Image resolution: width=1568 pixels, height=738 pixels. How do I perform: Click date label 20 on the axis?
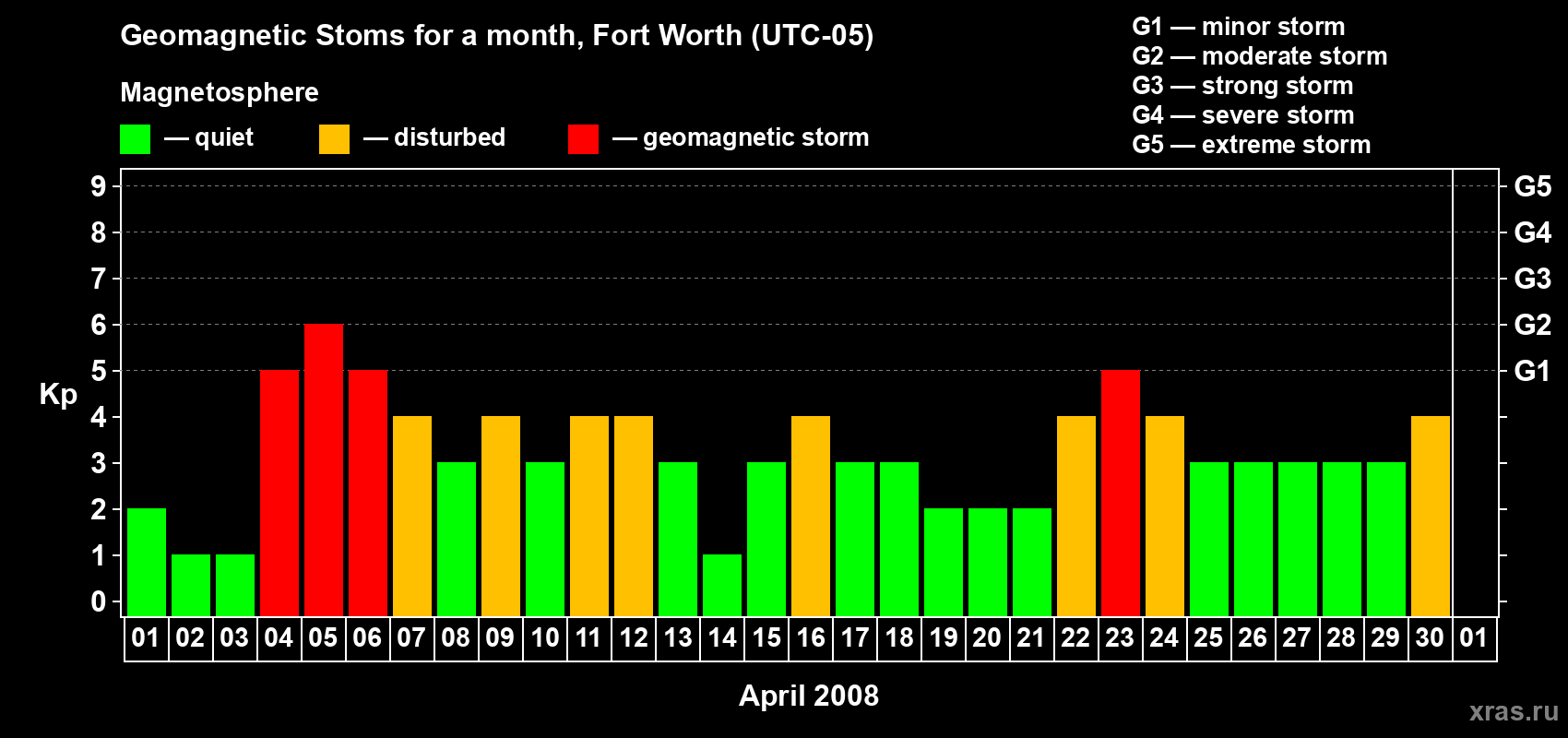click(x=987, y=637)
